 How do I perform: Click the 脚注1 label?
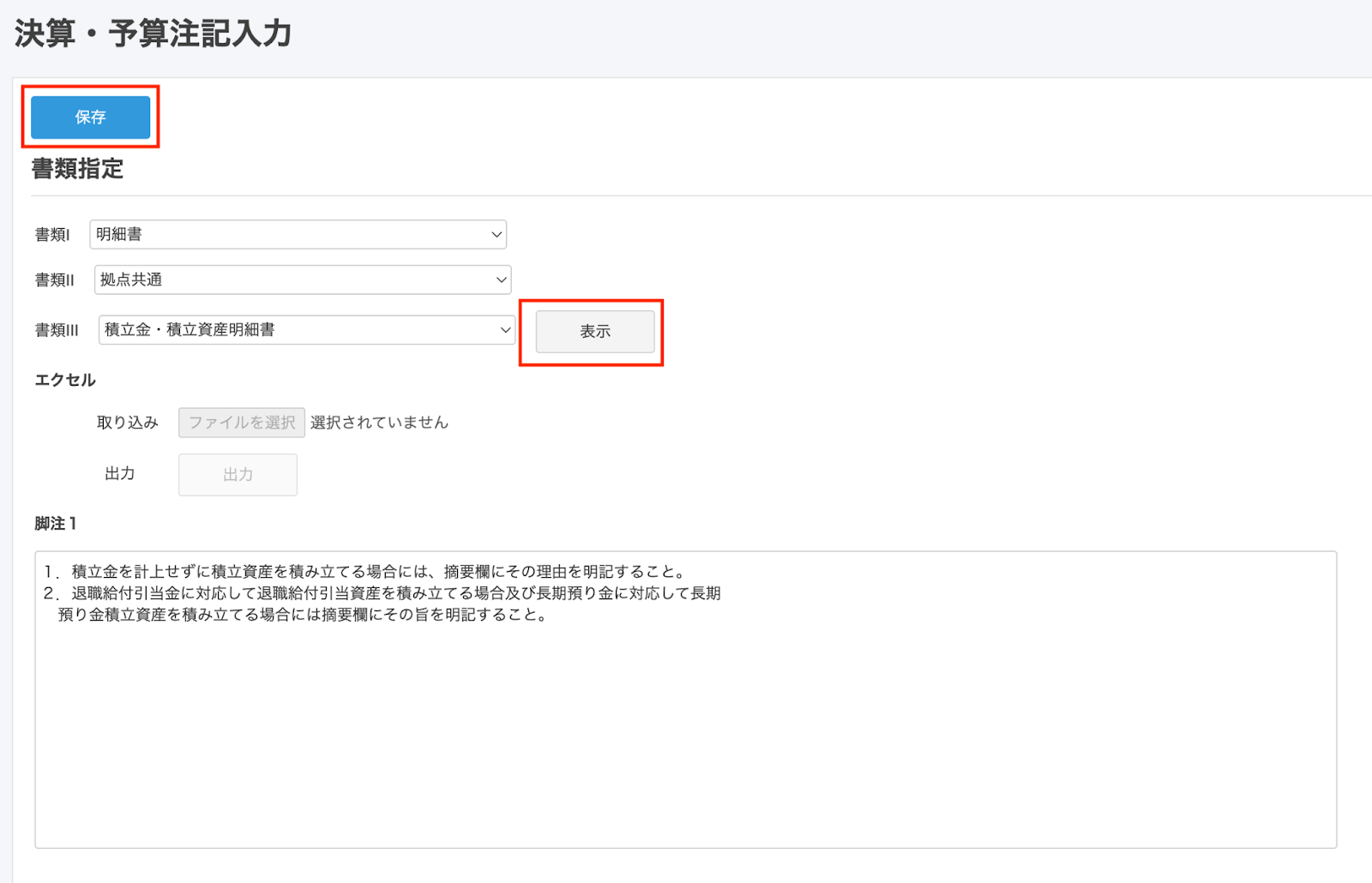pyautogui.click(x=56, y=523)
